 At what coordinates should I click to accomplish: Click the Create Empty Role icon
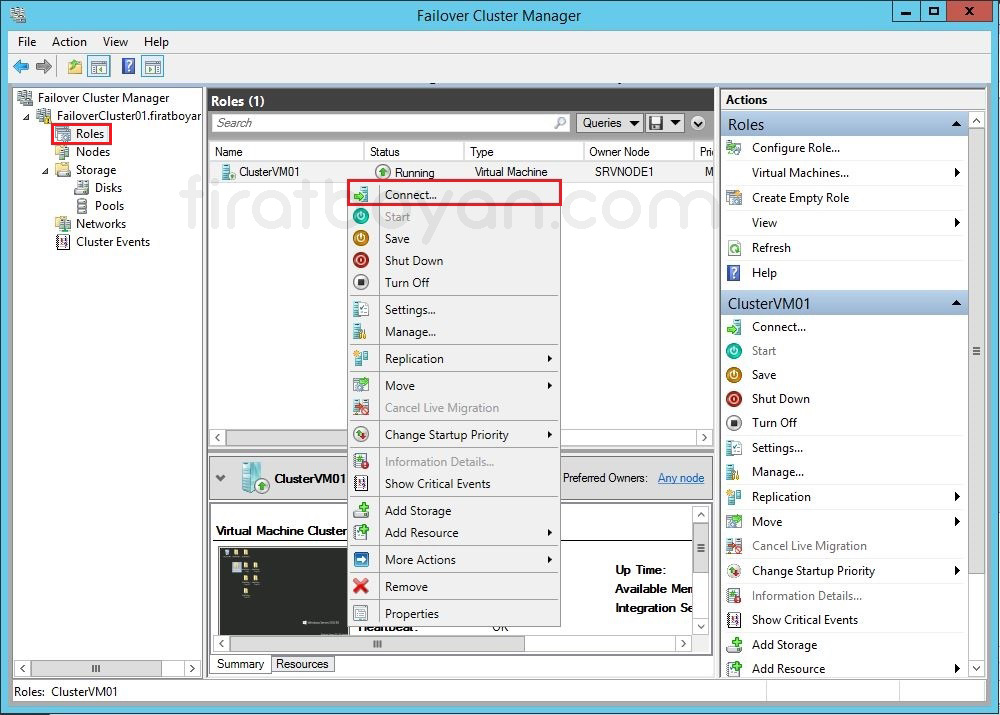pos(734,198)
